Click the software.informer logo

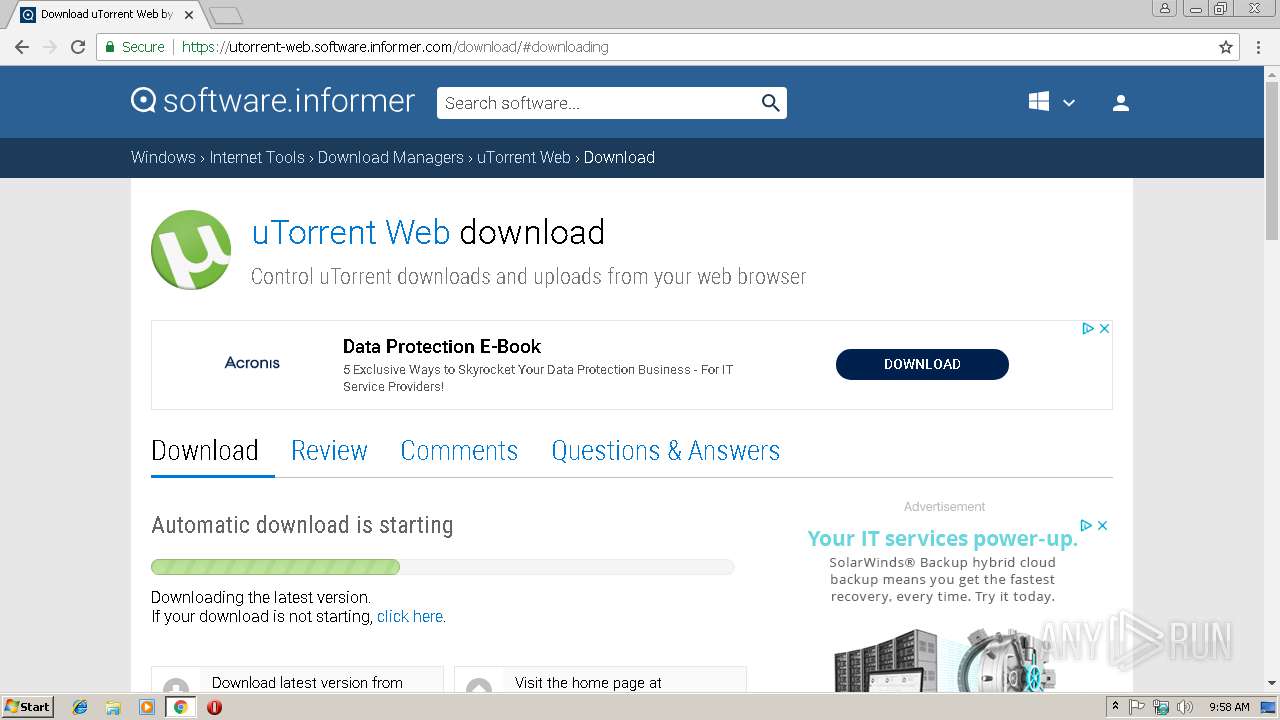(273, 101)
